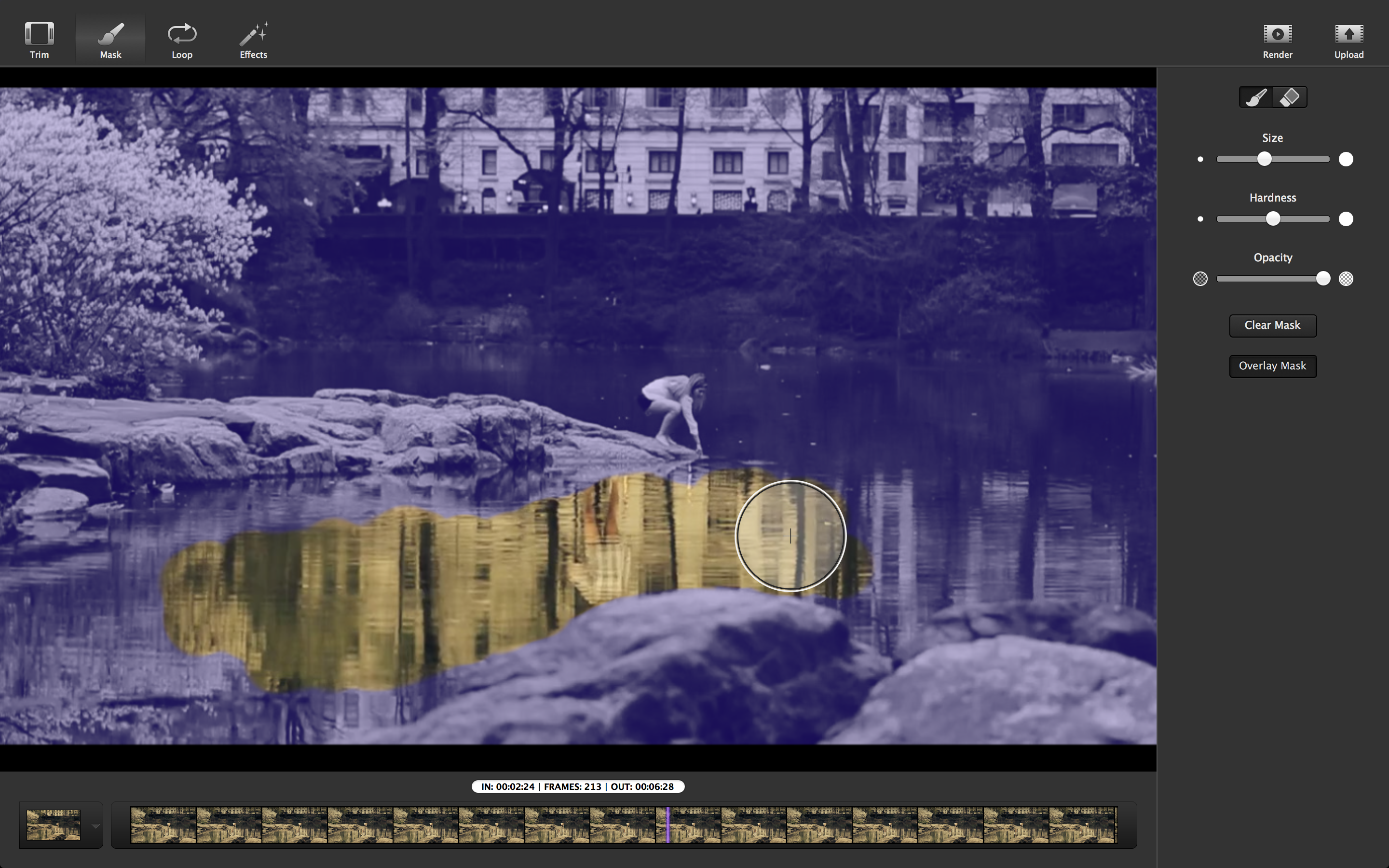The height and width of the screenshot is (868, 1389).
Task: Click the purple playhead marker in timeline
Action: pyautogui.click(x=667, y=825)
